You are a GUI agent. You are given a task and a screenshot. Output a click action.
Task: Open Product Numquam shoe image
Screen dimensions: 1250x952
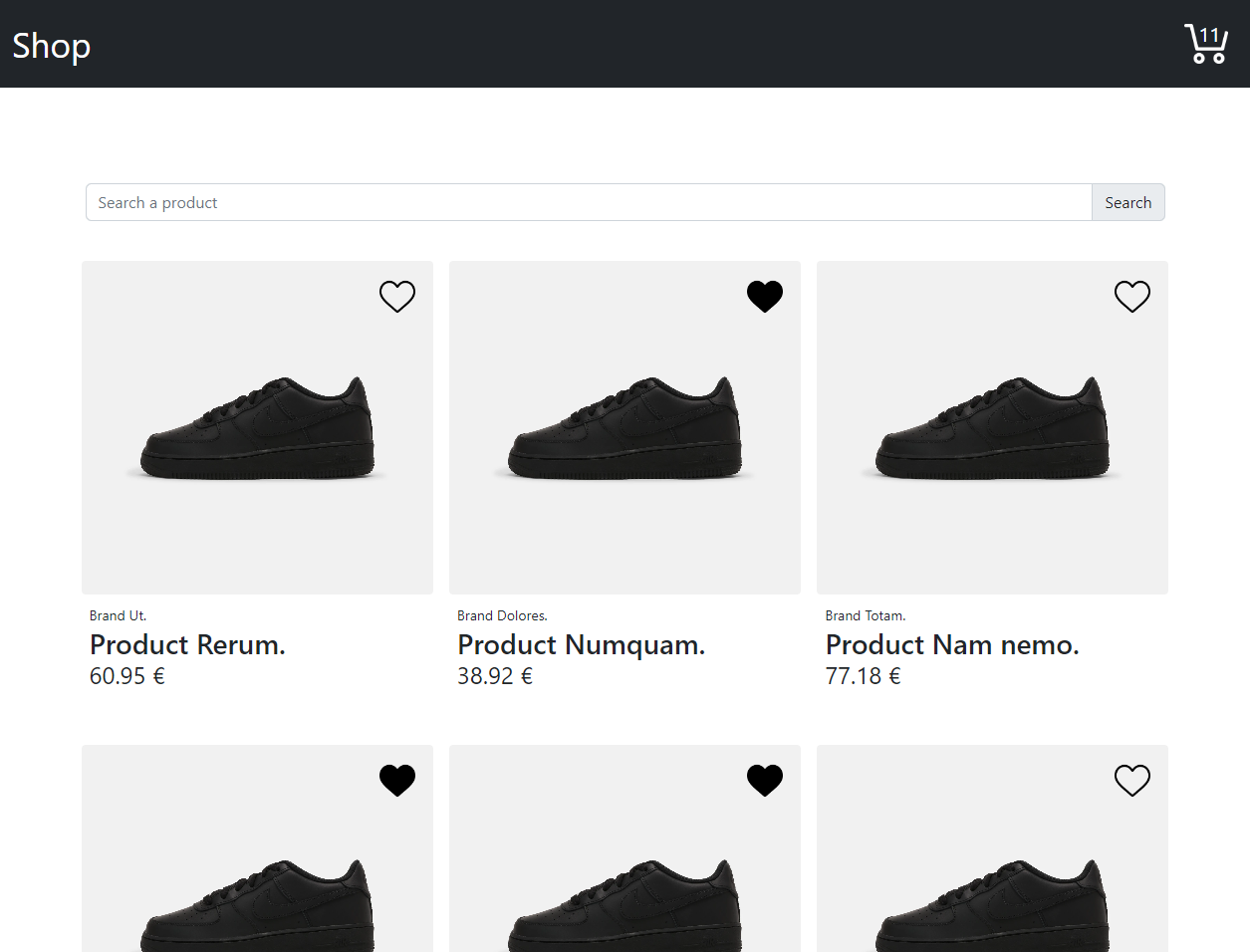point(625,428)
